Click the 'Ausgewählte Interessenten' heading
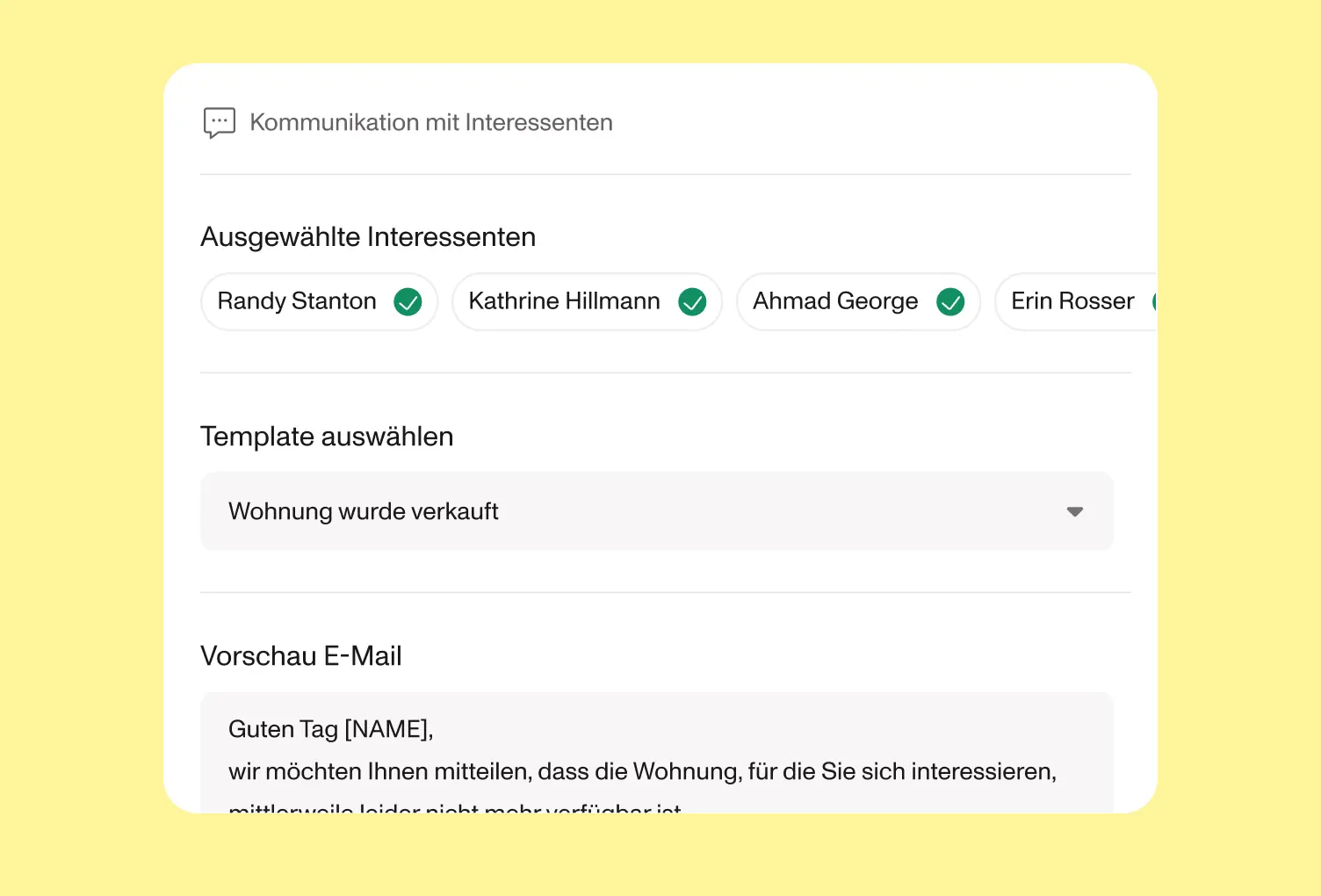 point(368,237)
